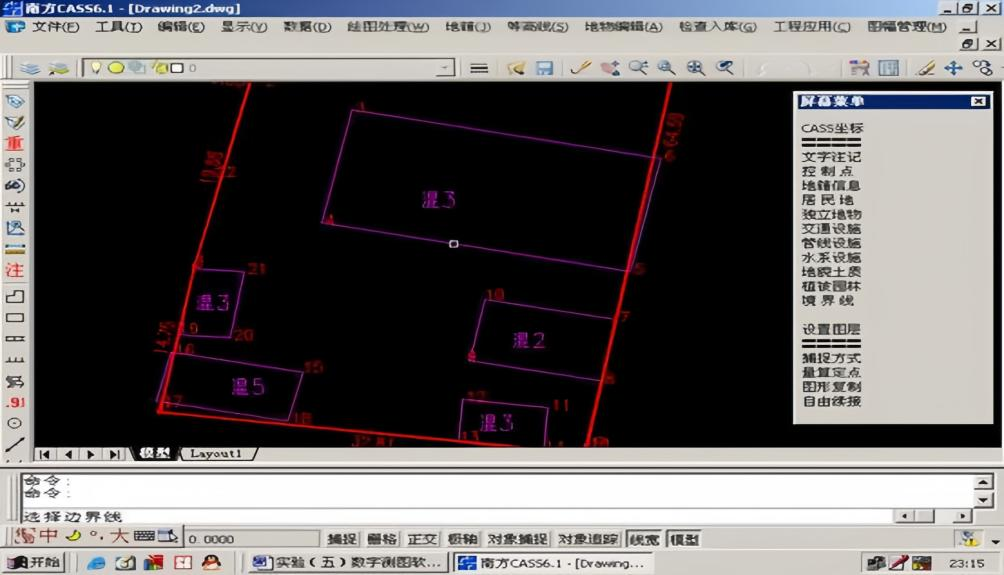Click the circle-with-dot point tool icon
1004x575 pixels.
pos(14,423)
